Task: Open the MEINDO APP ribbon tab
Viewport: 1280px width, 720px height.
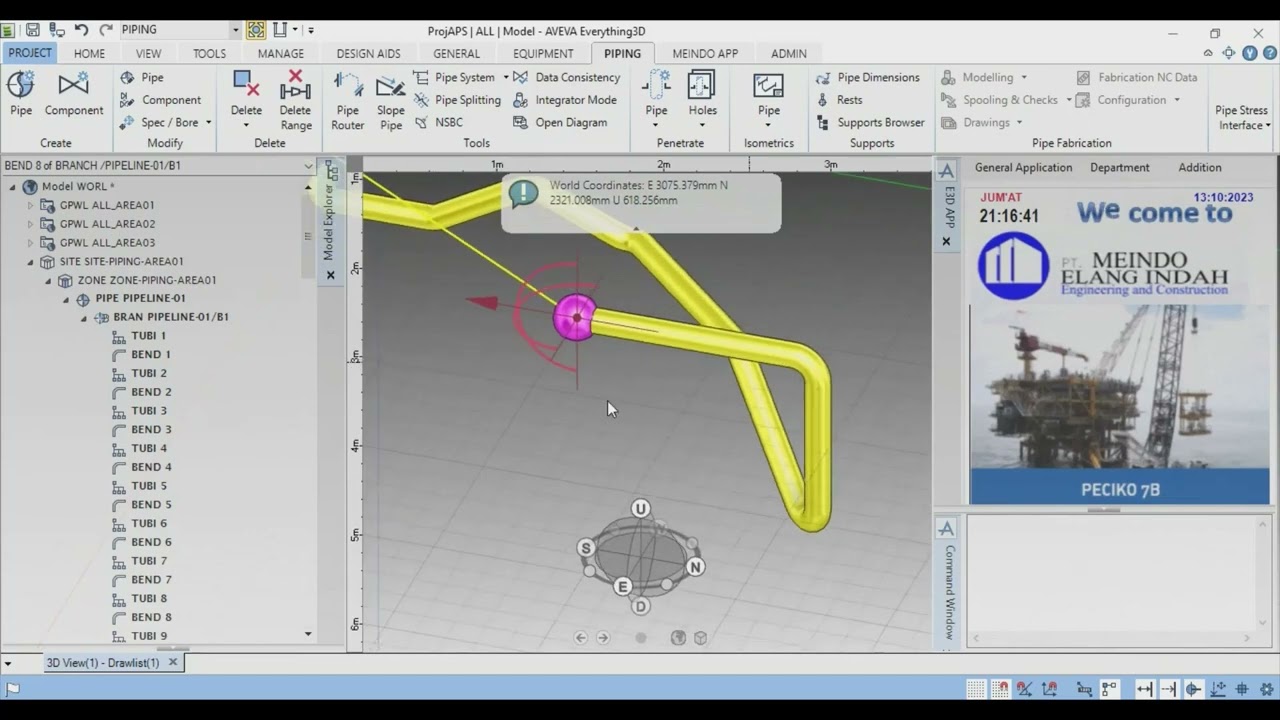Action: 705,54
